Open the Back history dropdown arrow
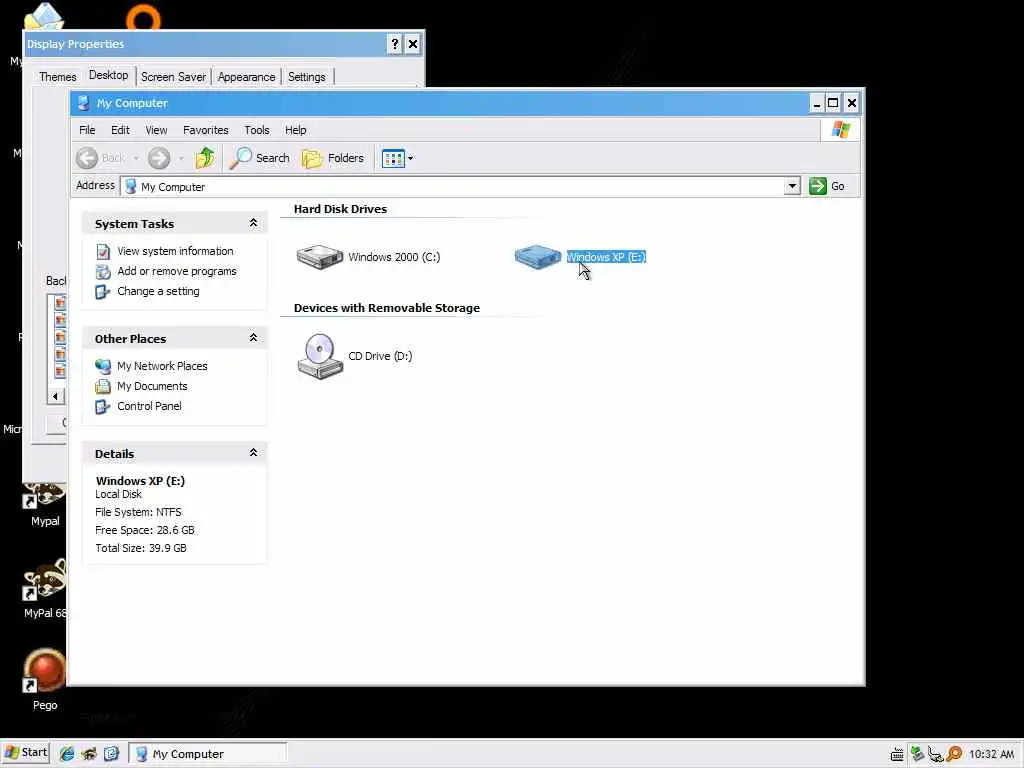Screen dimensions: 1024x768 (x=136, y=158)
